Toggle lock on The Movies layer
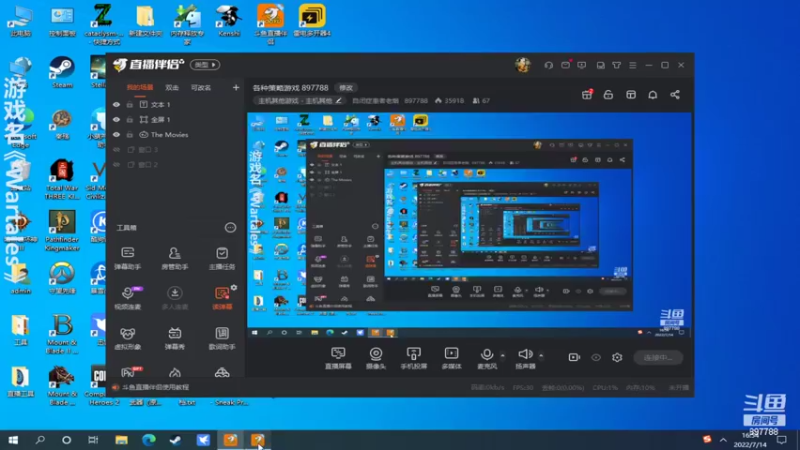The image size is (800, 450). tap(130, 135)
